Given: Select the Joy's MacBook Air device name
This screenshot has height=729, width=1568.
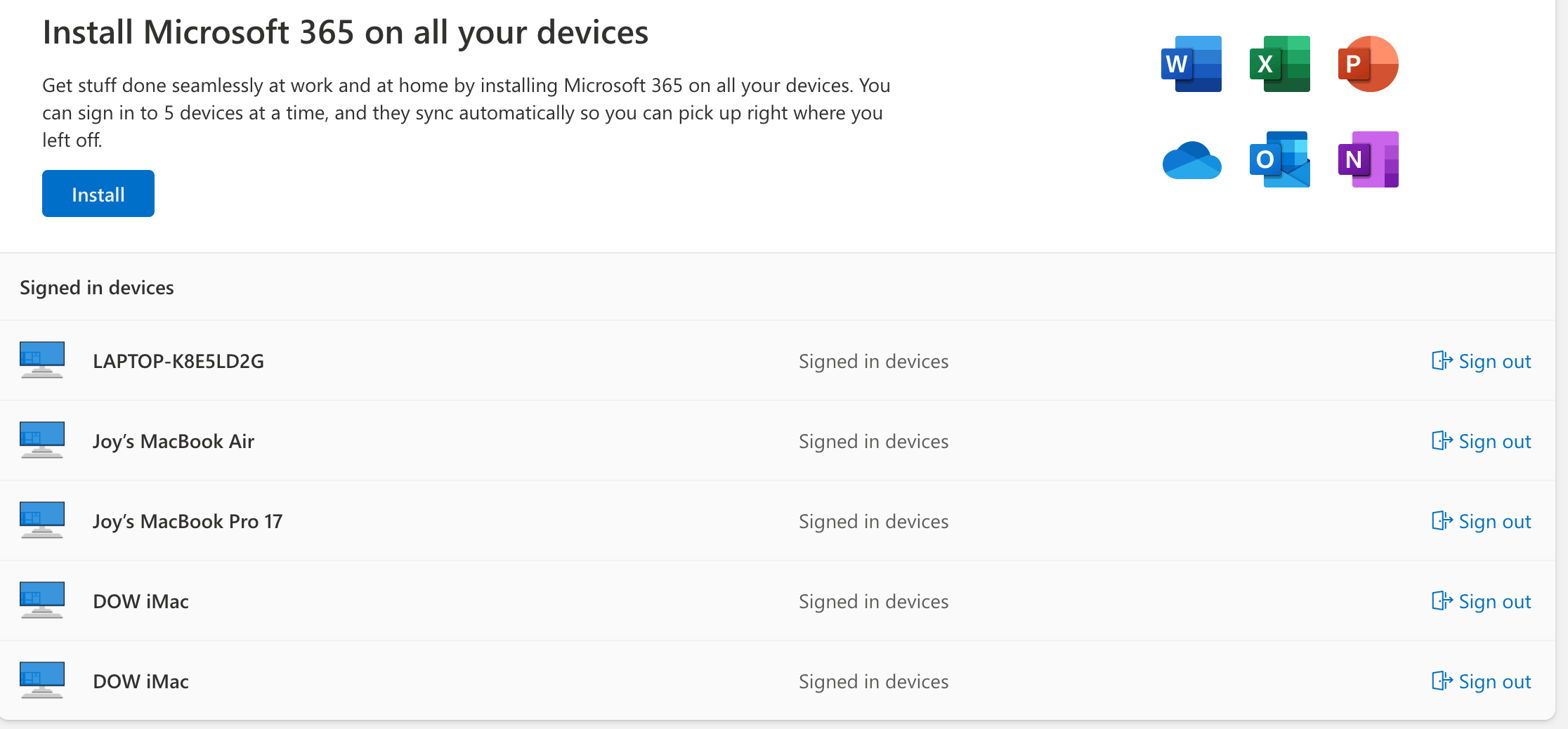Looking at the screenshot, I should click(174, 441).
